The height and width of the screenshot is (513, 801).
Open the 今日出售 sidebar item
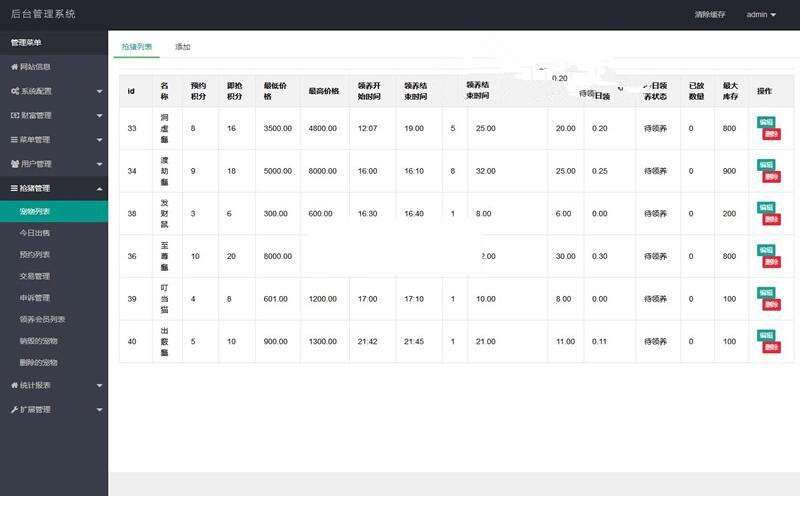54,233
